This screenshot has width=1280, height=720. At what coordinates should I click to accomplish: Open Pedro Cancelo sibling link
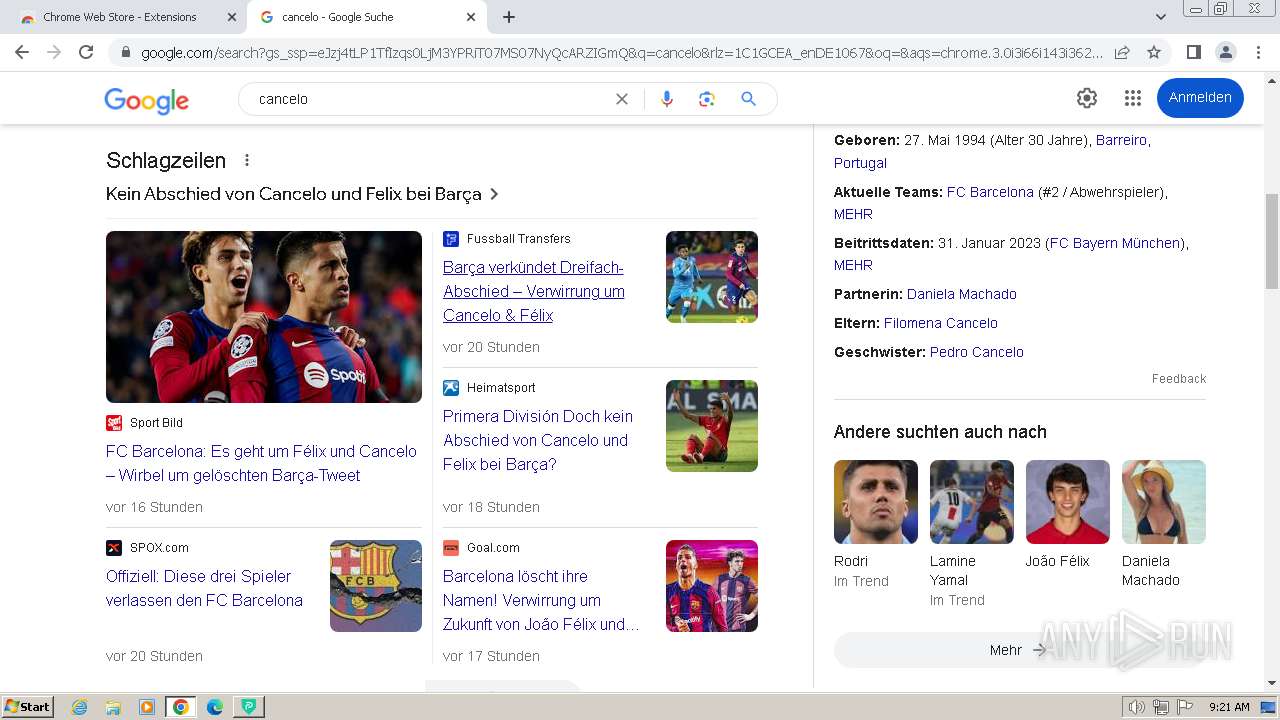[x=976, y=352]
